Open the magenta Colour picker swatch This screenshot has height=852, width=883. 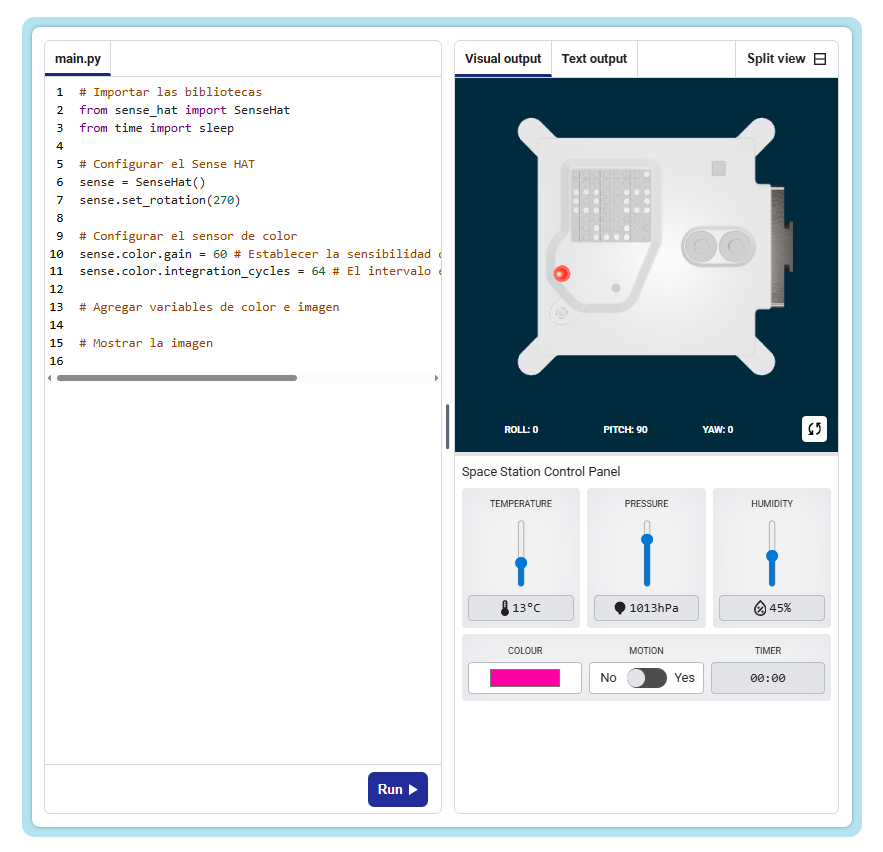(x=525, y=678)
